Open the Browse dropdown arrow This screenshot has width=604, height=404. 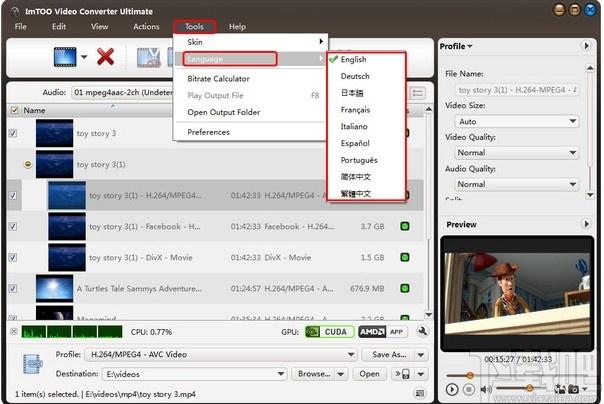(x=341, y=374)
